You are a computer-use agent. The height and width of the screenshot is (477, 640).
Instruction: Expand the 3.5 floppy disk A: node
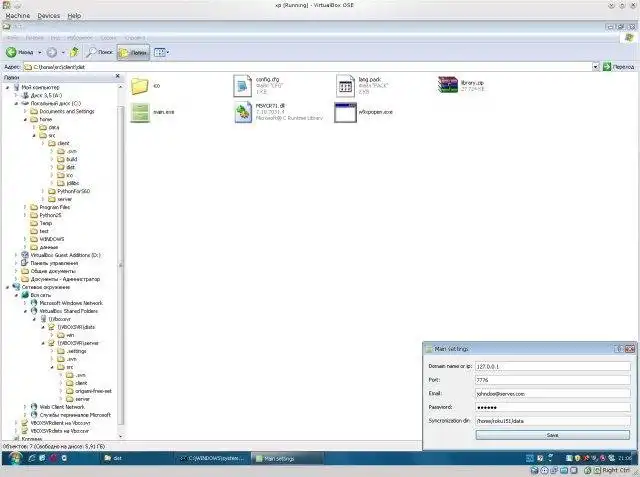tap(16, 95)
